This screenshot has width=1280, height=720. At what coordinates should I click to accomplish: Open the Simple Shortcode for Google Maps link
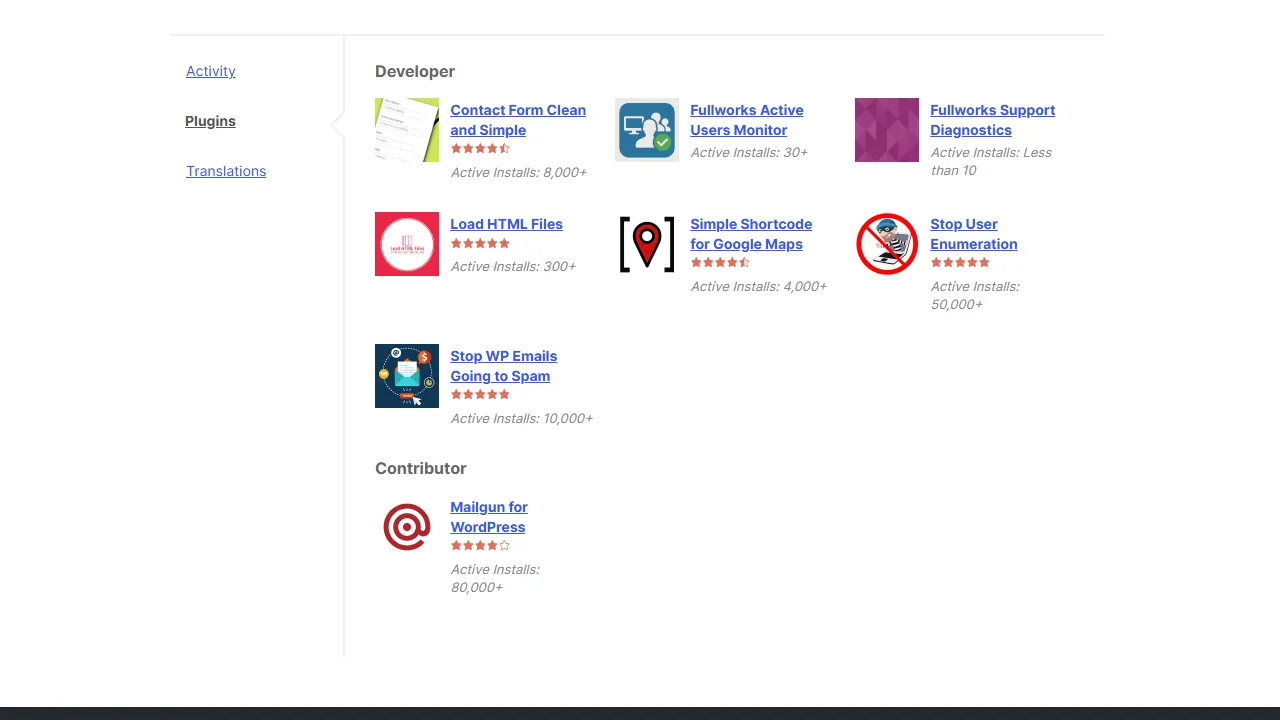pyautogui.click(x=751, y=234)
